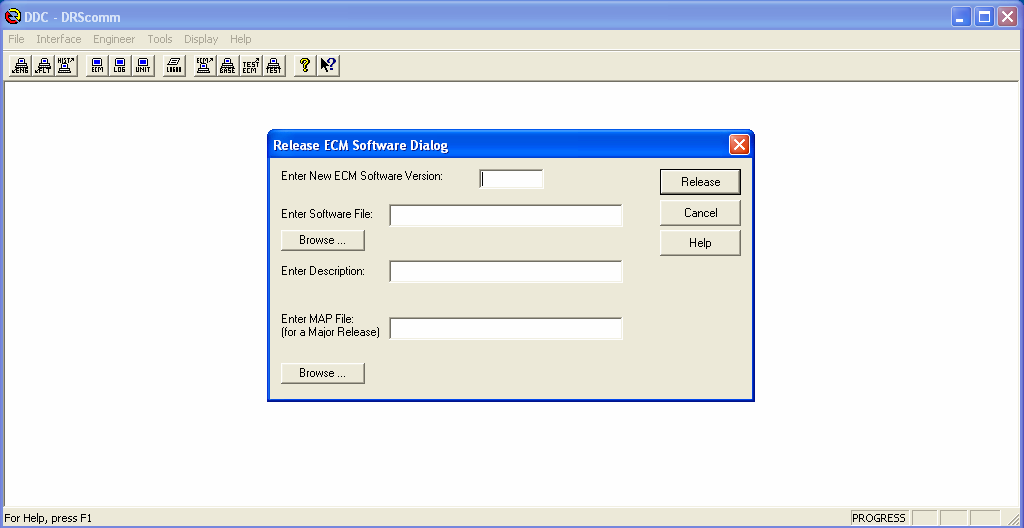Click the LOGON toolbar icon
This screenshot has width=1024, height=528.
(174, 66)
